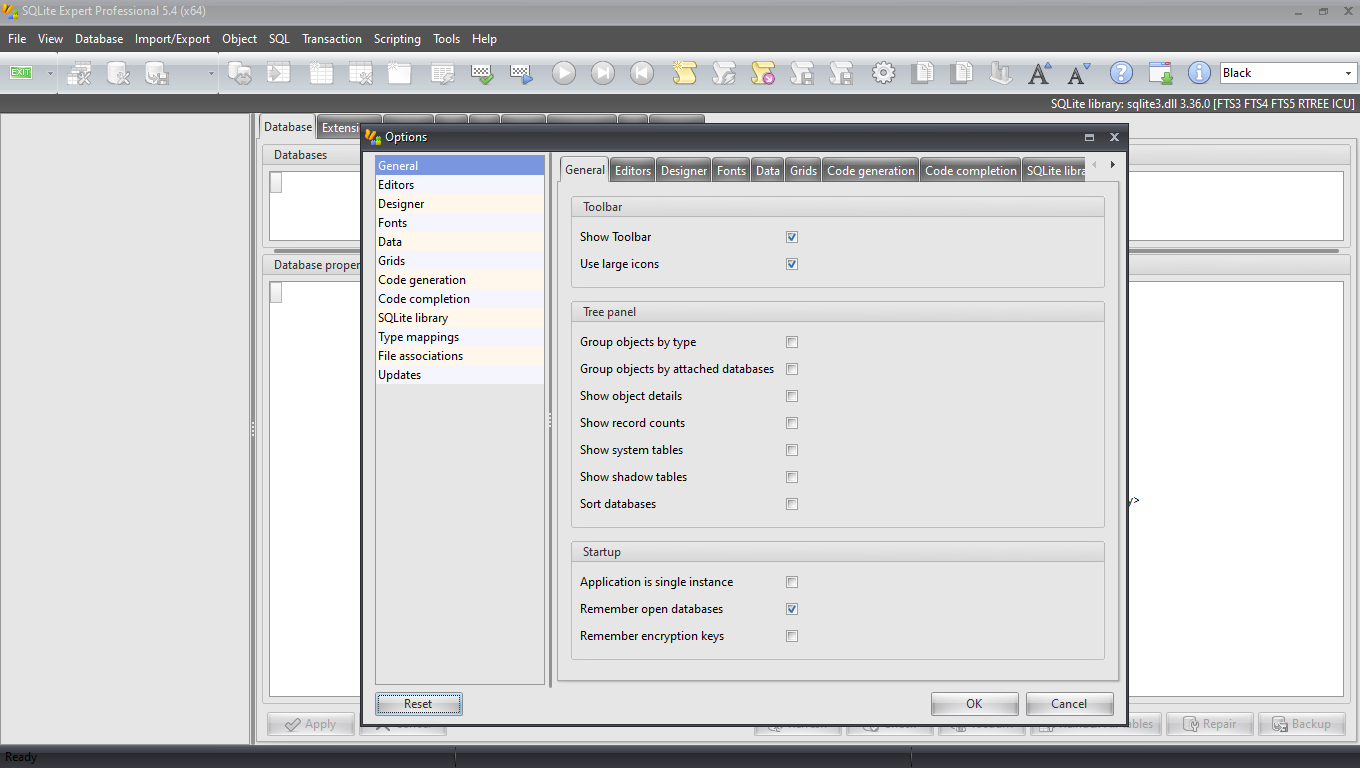Open the dropdown arrow beside the EXIT icon
This screenshot has width=1360, height=768.
pyautogui.click(x=50, y=73)
